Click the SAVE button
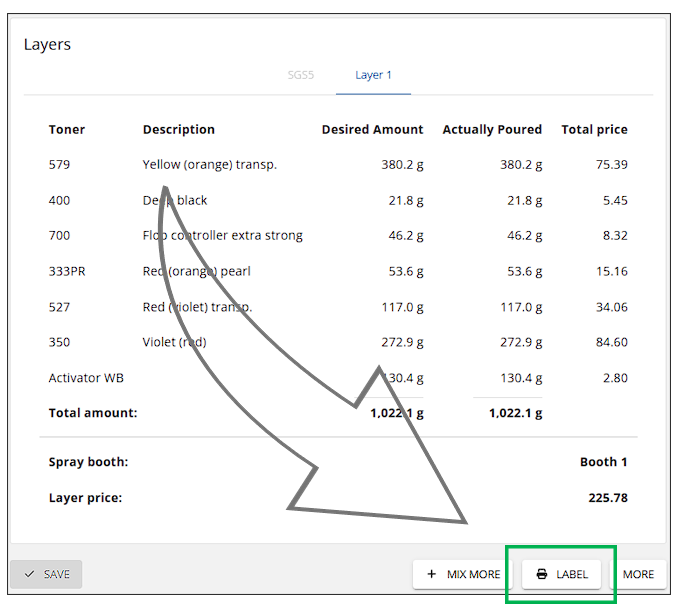Screen dimensions: 685x611 pos(46,574)
